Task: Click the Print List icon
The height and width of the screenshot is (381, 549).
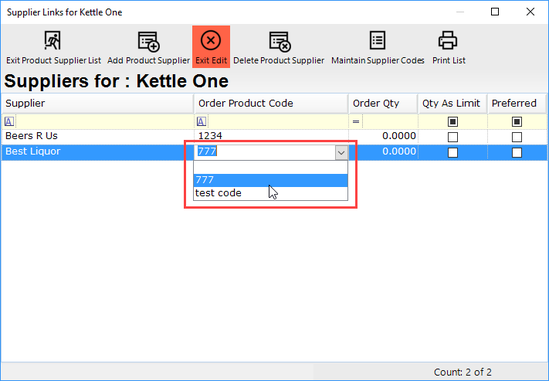Action: pyautogui.click(x=448, y=41)
